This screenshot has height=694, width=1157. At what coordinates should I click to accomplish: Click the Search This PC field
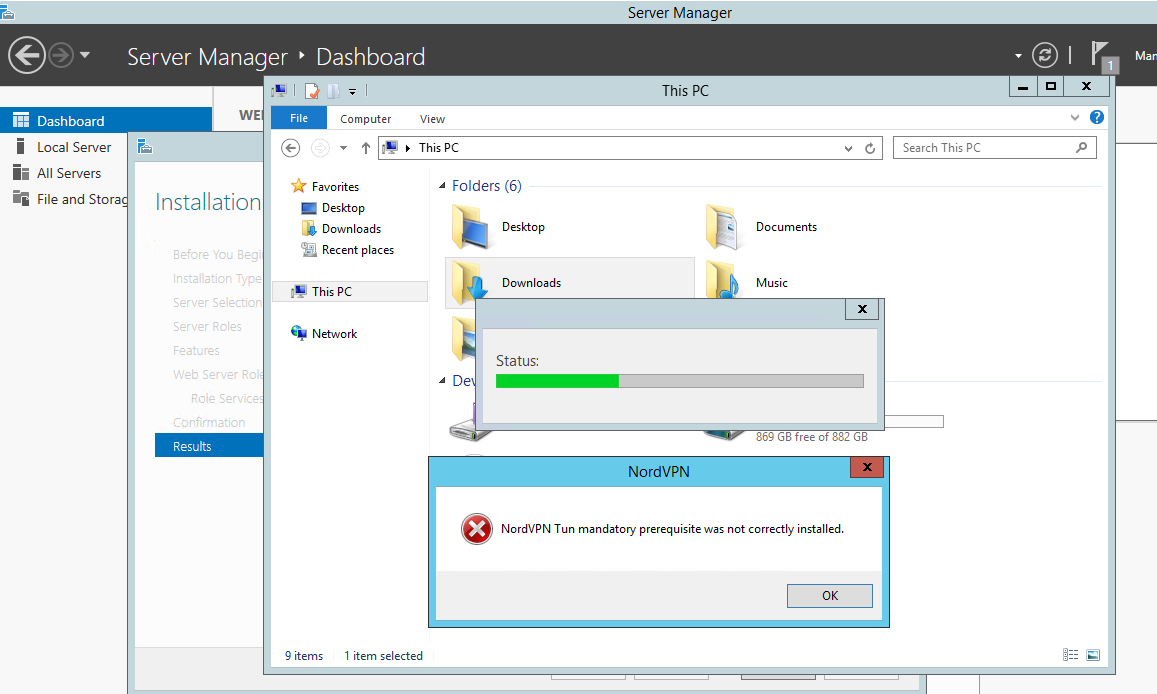(x=985, y=148)
